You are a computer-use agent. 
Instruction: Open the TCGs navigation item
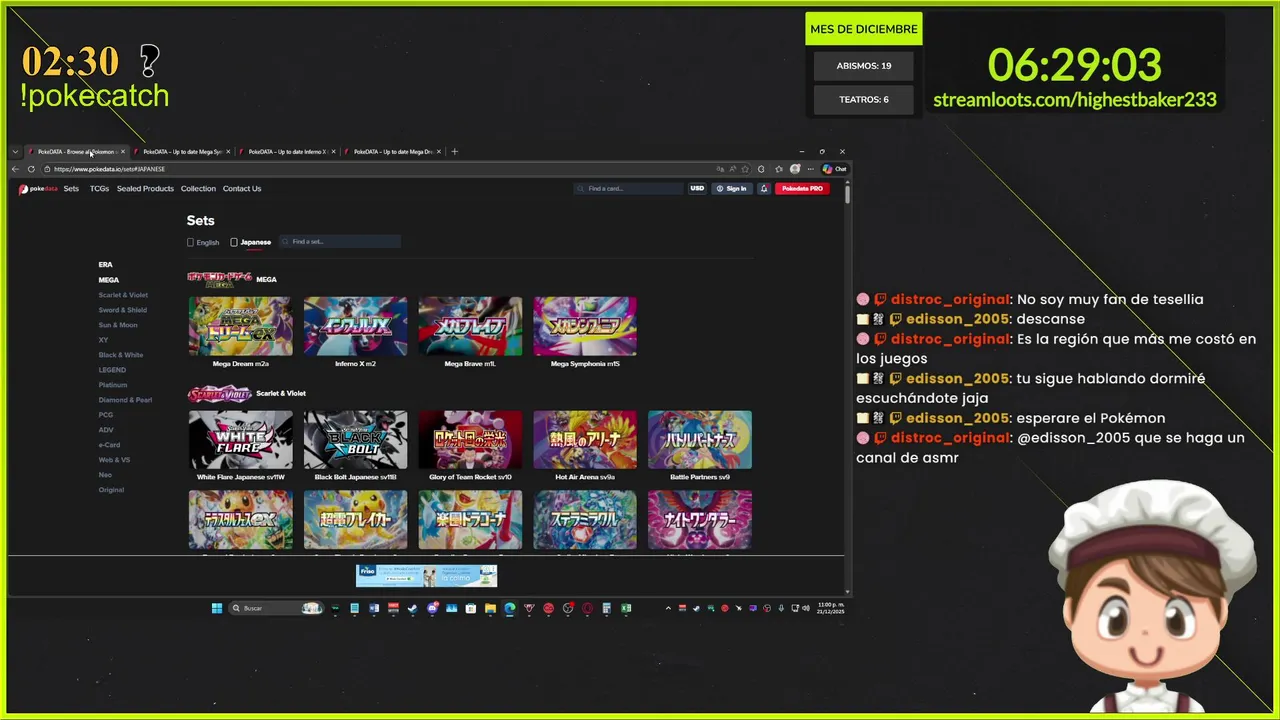[x=99, y=188]
